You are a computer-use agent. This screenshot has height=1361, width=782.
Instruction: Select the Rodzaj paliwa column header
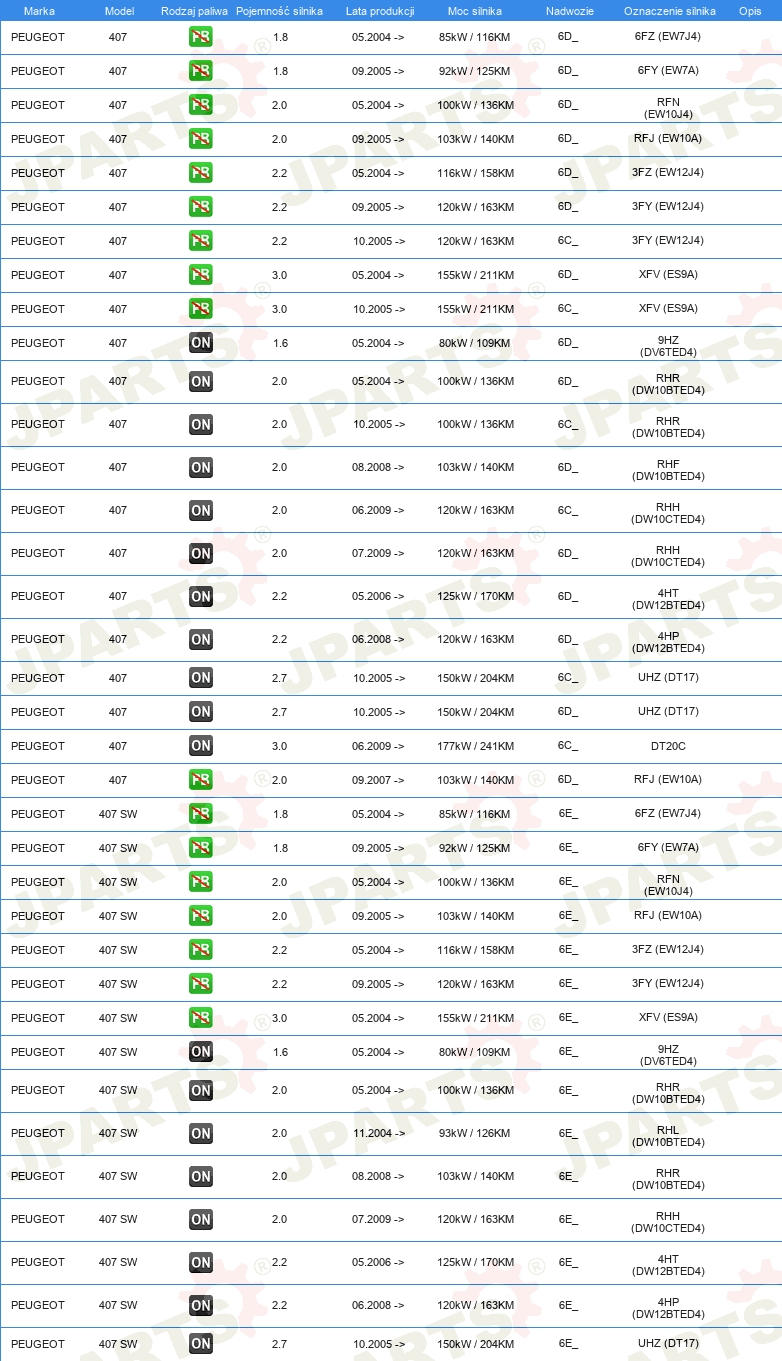194,11
